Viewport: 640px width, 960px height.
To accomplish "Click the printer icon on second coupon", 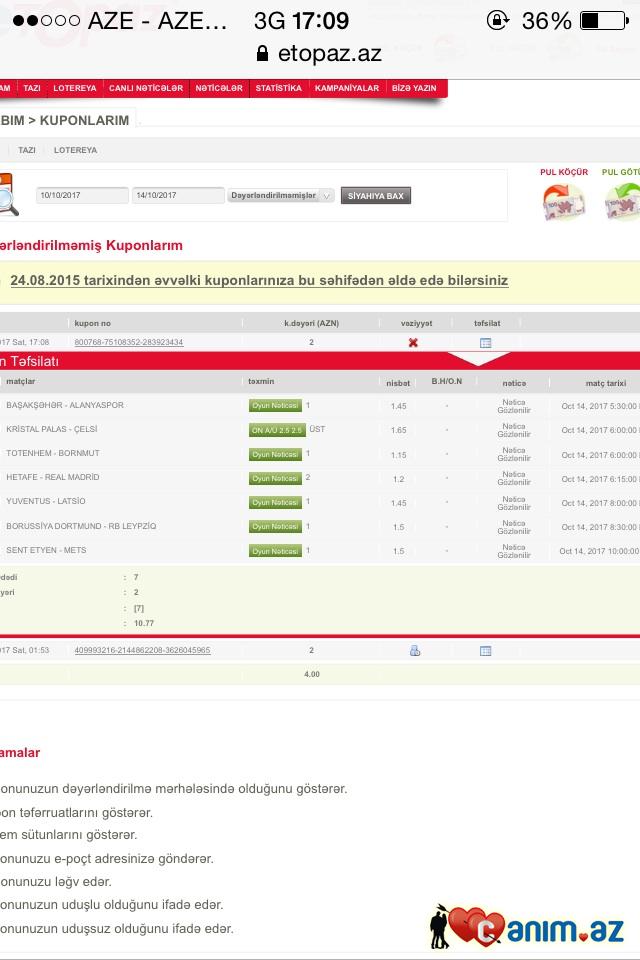I will click(x=414, y=650).
